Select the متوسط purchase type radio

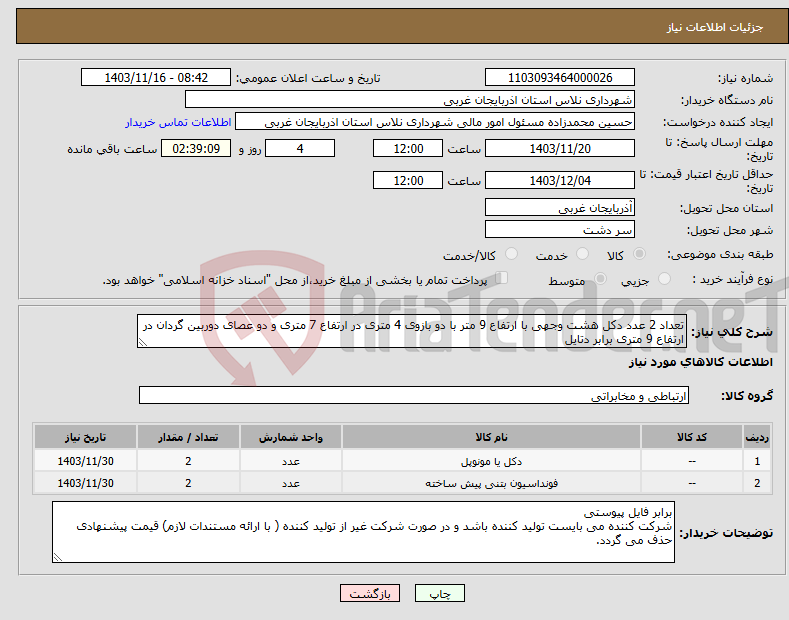600,279
